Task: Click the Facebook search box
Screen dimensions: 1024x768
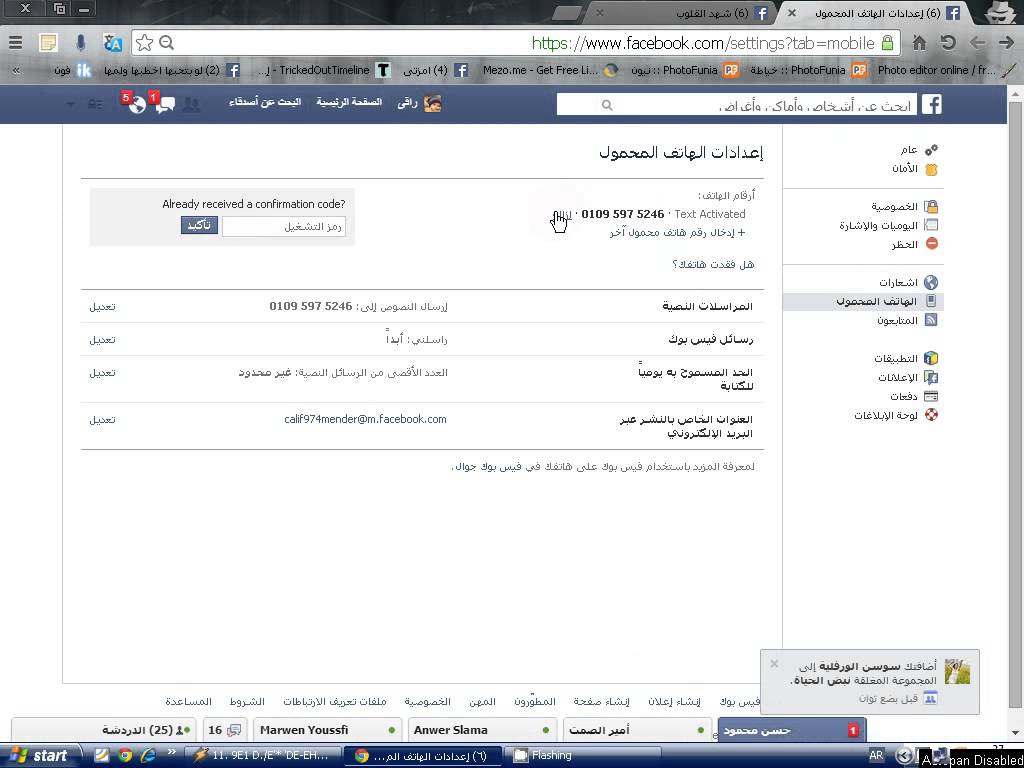Action: click(737, 104)
